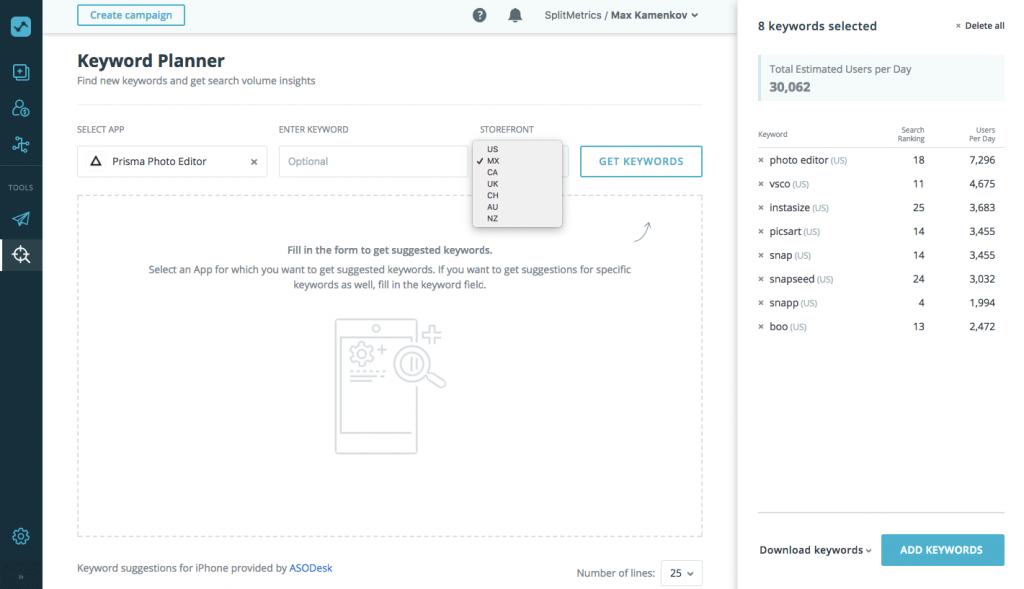Open the help question mark icon
This screenshot has width=1024, height=589.
click(x=479, y=15)
